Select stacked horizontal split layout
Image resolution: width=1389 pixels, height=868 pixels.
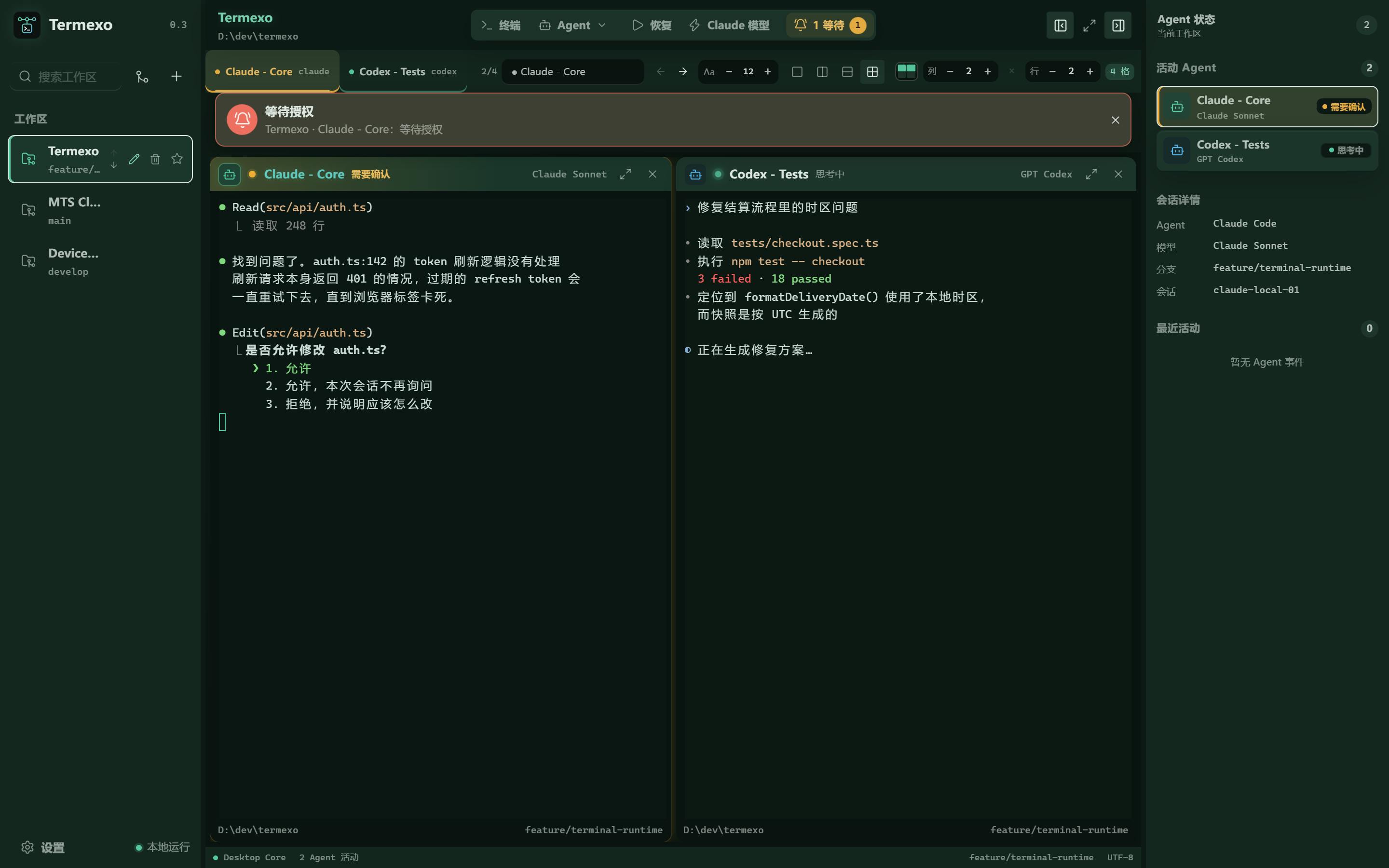tap(847, 72)
